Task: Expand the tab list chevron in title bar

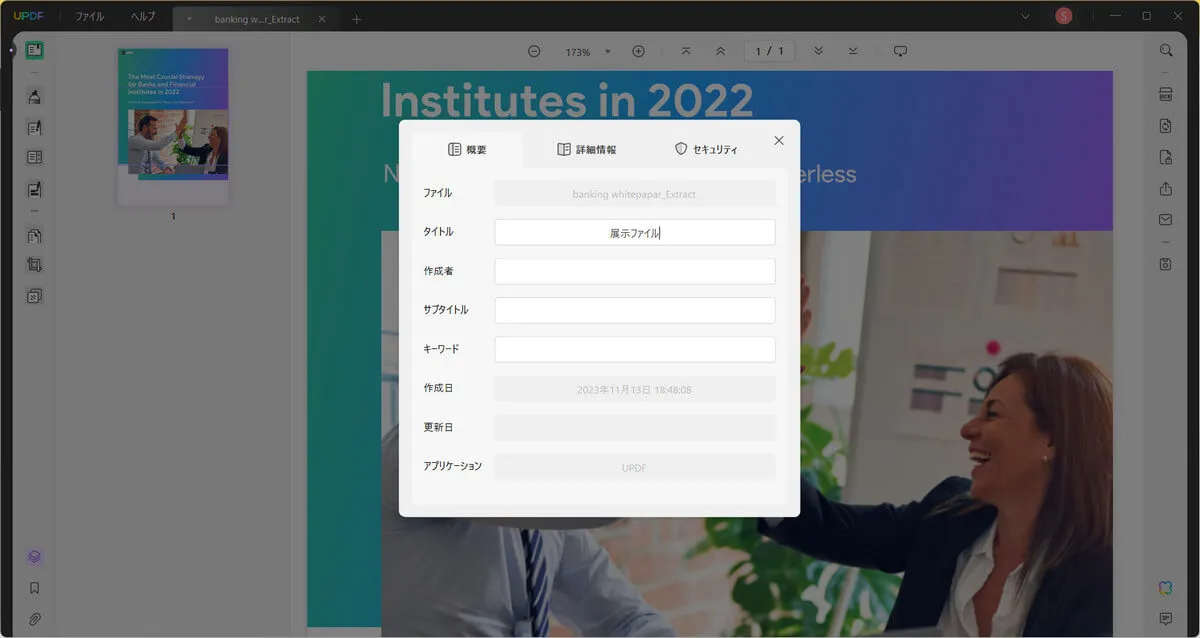Action: (x=1025, y=16)
